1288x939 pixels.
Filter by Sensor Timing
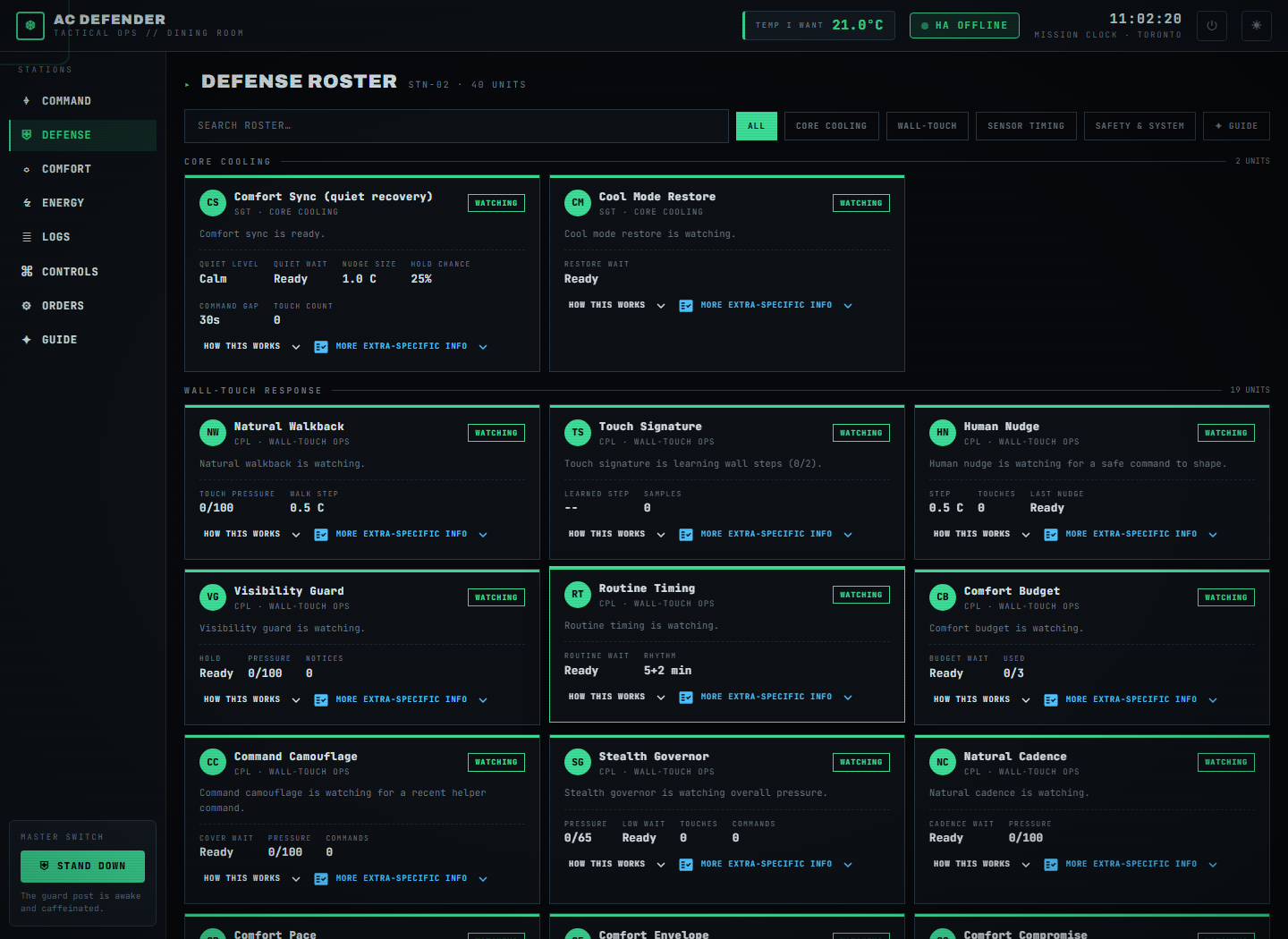pos(1026,126)
